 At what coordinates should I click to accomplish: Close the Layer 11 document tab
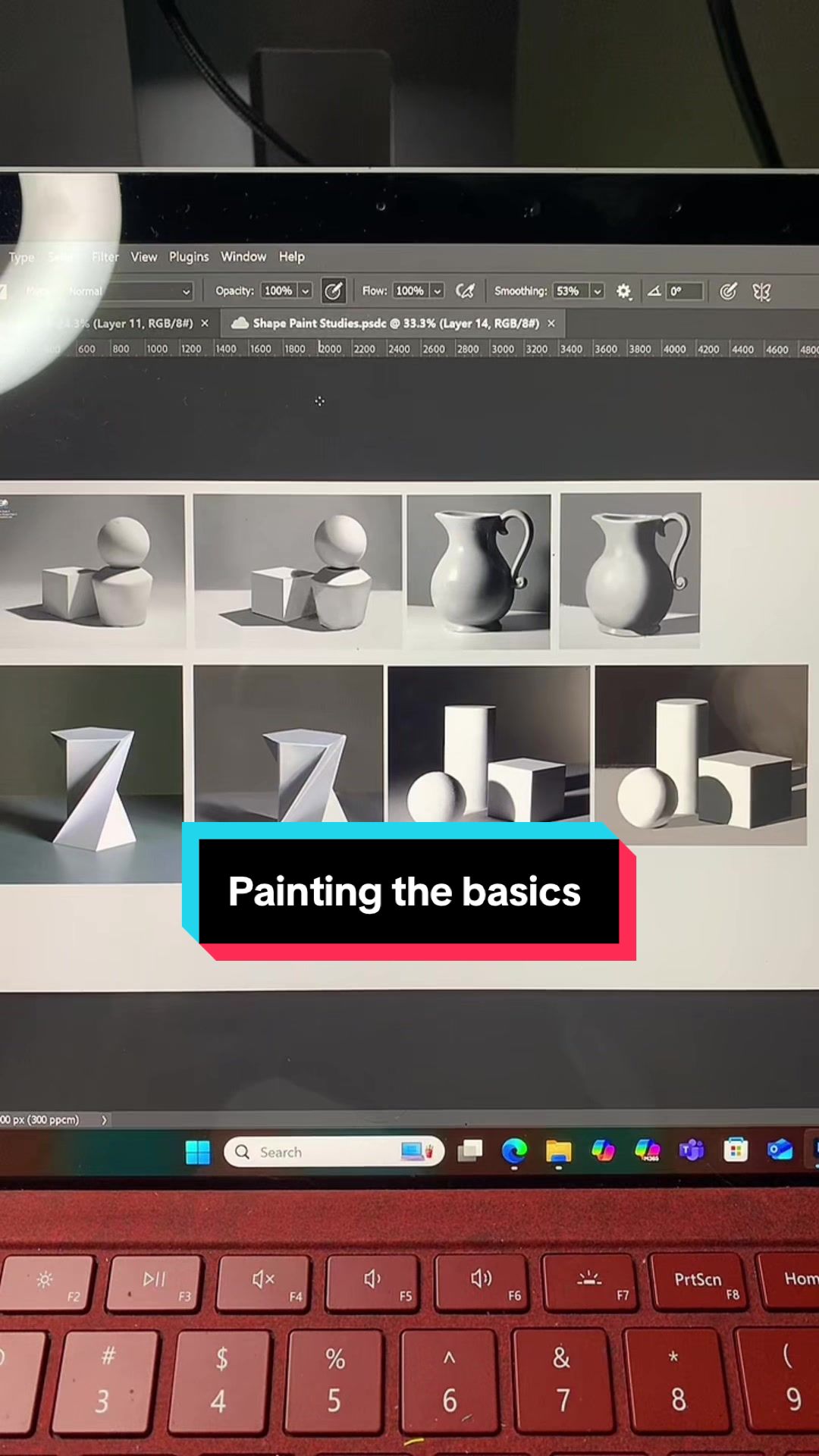[x=205, y=324]
